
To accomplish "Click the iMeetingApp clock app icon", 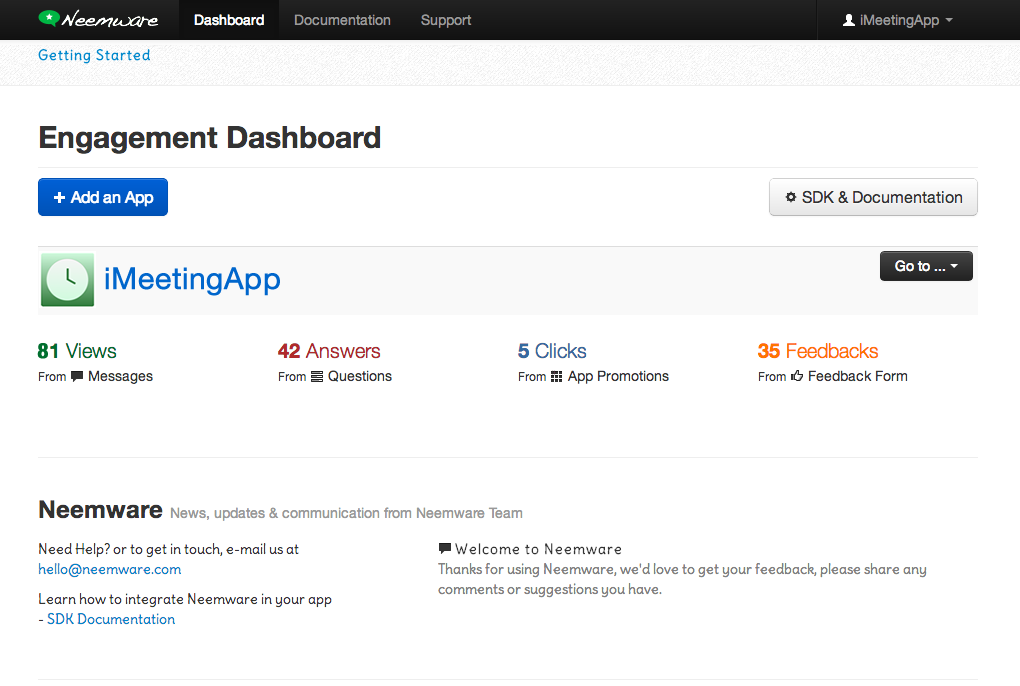I will tap(67, 280).
